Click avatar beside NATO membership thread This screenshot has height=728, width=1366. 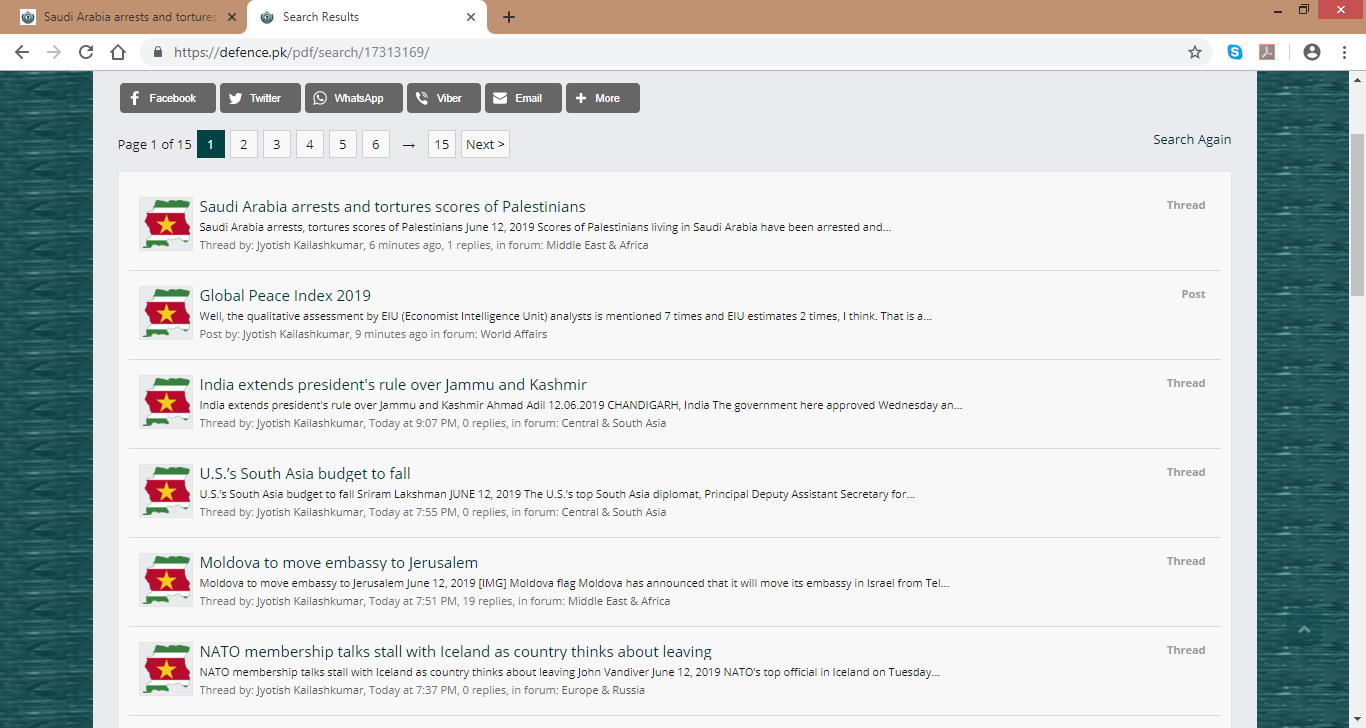(166, 669)
